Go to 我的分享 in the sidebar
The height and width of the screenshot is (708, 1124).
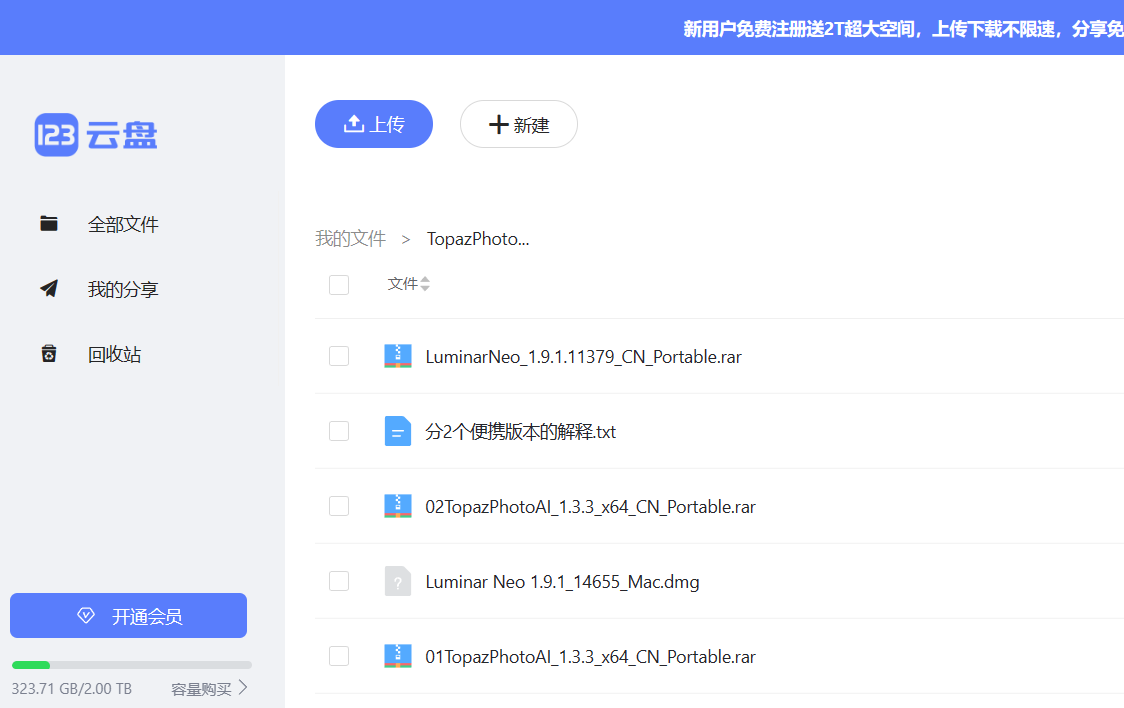[x=123, y=290]
